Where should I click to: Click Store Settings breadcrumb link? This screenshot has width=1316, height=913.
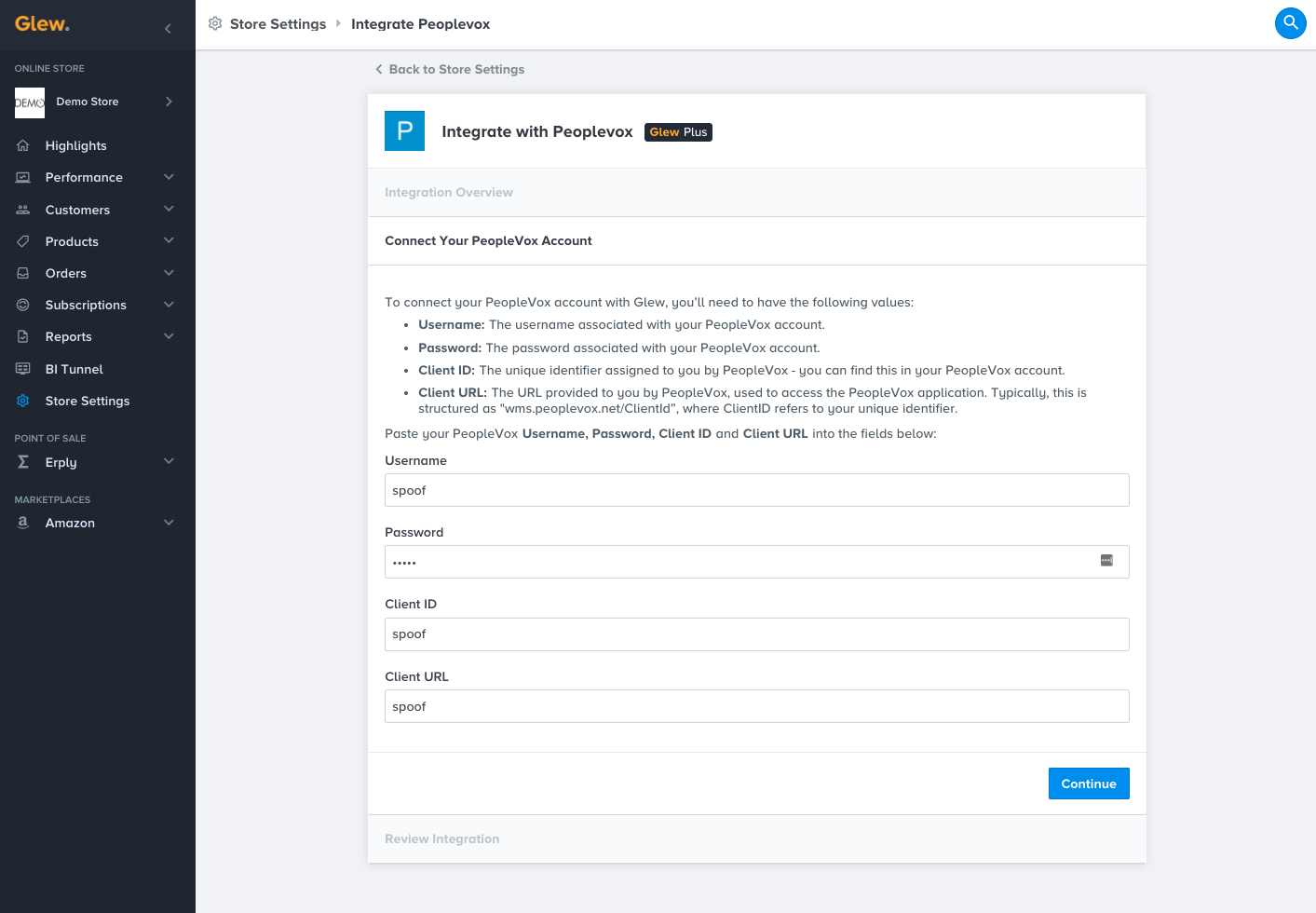click(x=278, y=24)
